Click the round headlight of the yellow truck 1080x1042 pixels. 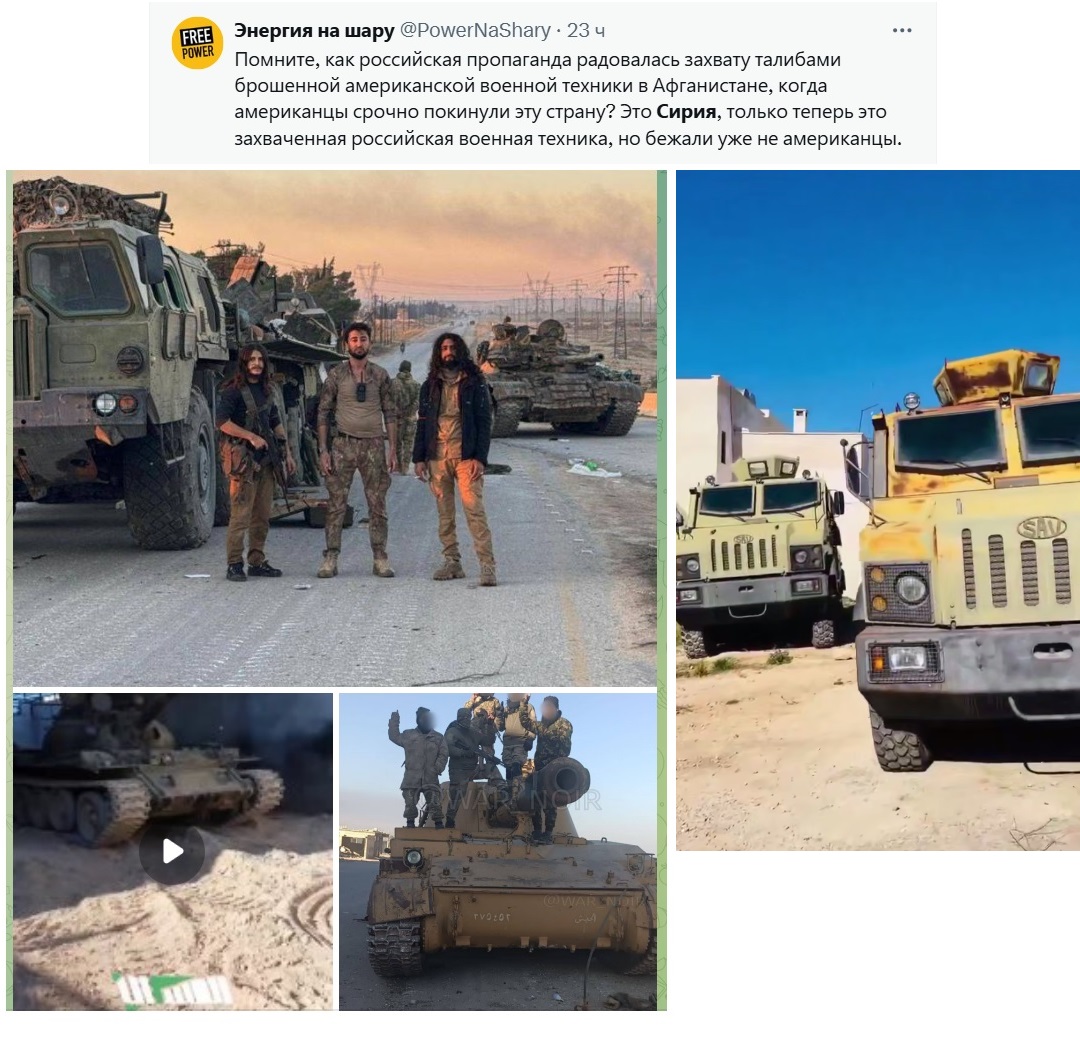pos(911,590)
